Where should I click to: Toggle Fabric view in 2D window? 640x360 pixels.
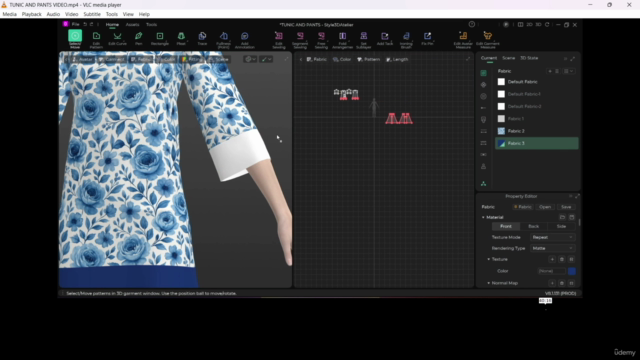[x=317, y=59]
